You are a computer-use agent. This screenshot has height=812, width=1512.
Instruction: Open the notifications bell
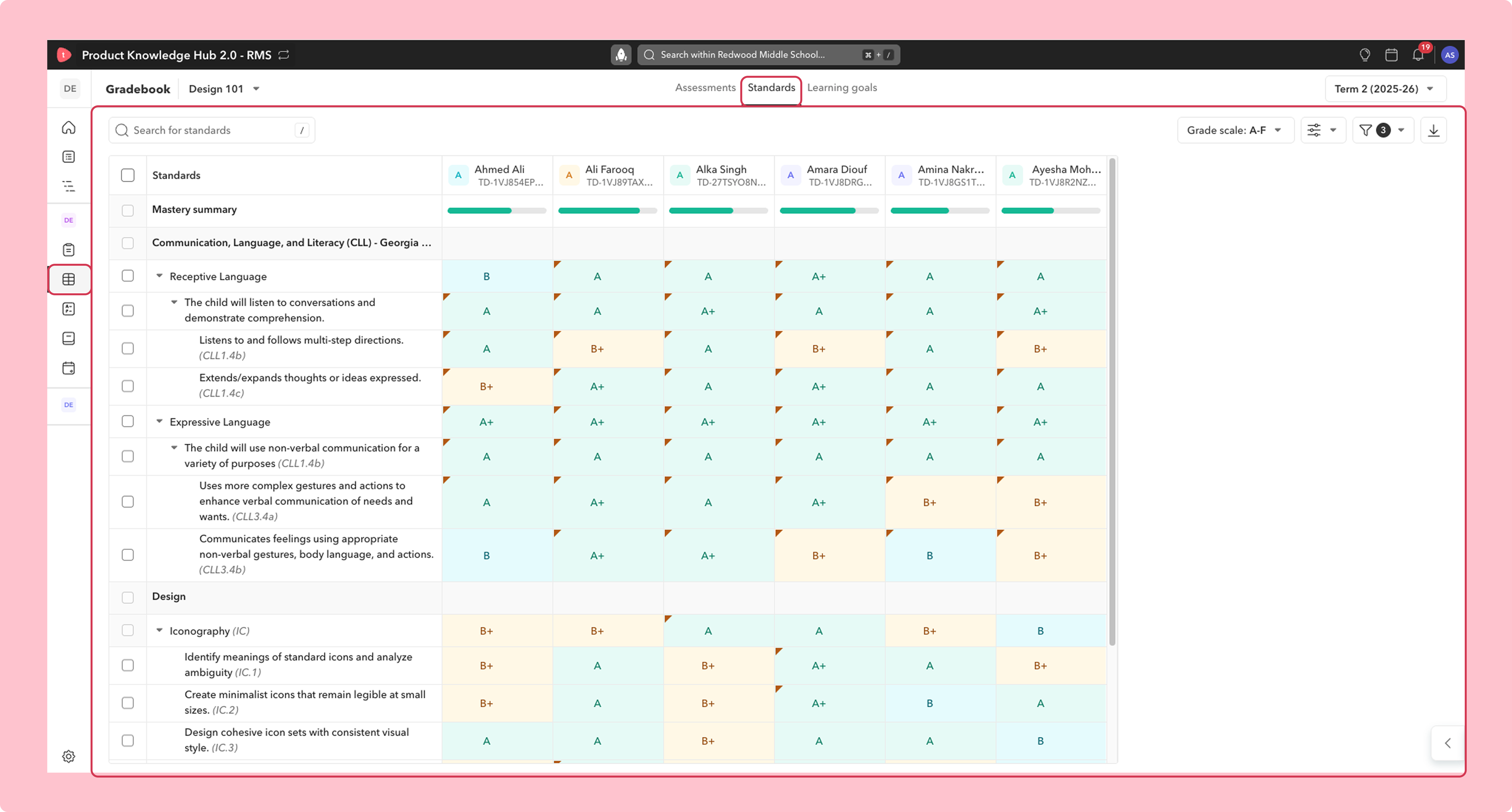pos(1418,55)
